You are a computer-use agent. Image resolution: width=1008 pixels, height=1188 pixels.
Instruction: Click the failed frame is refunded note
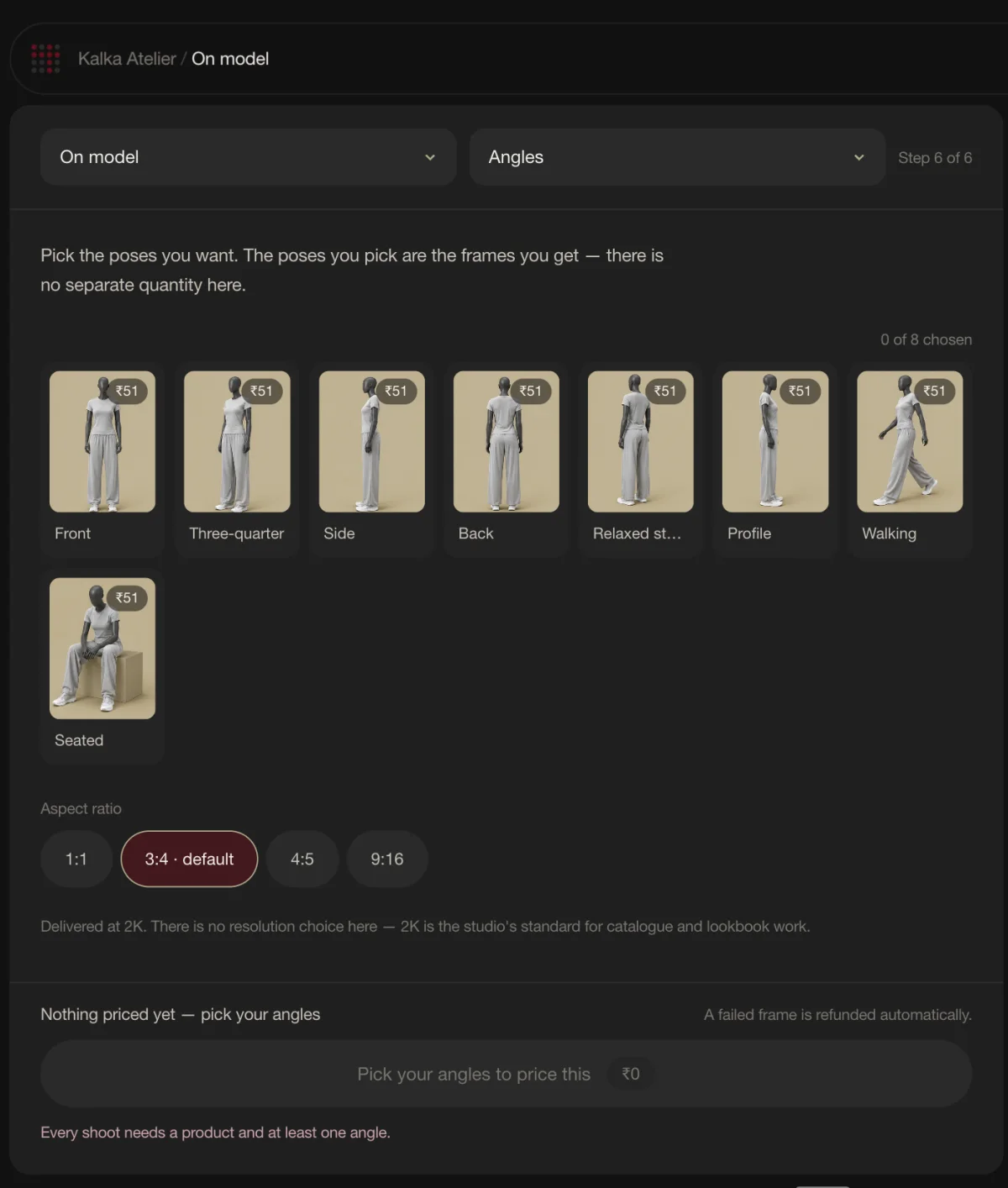click(837, 1015)
